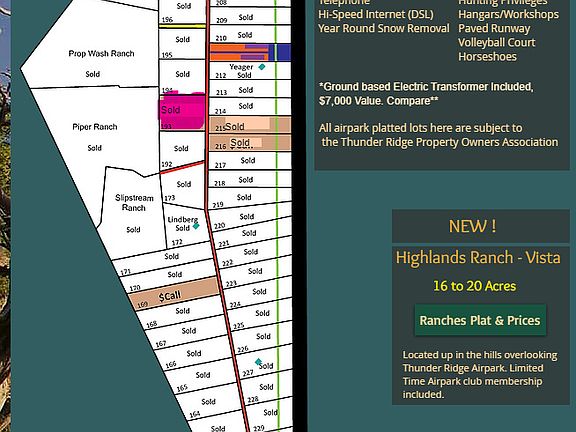
Task: Click the teal diamond on lot 227
Action: [258, 362]
